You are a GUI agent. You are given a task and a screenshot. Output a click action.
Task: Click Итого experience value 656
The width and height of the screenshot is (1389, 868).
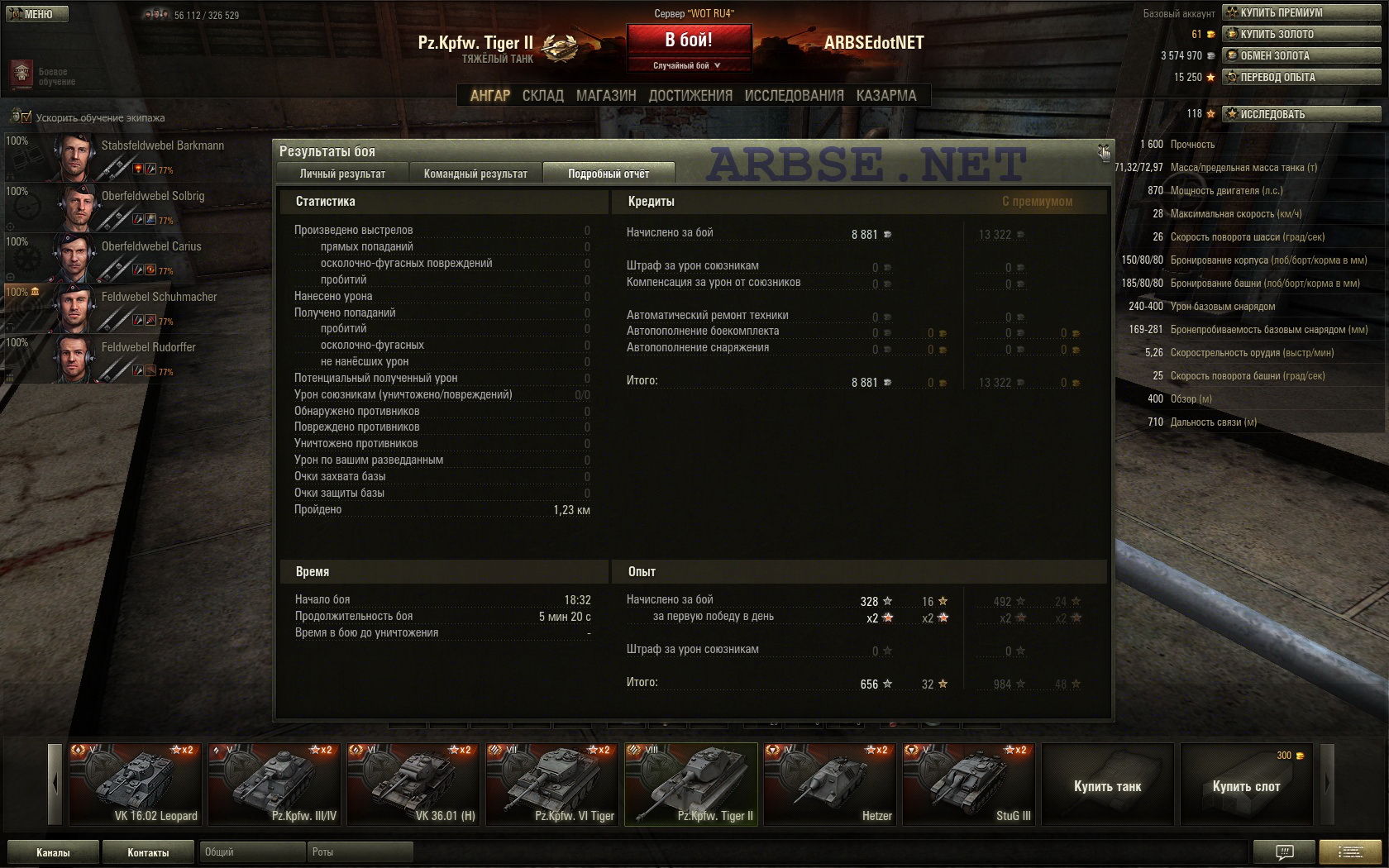(x=869, y=684)
